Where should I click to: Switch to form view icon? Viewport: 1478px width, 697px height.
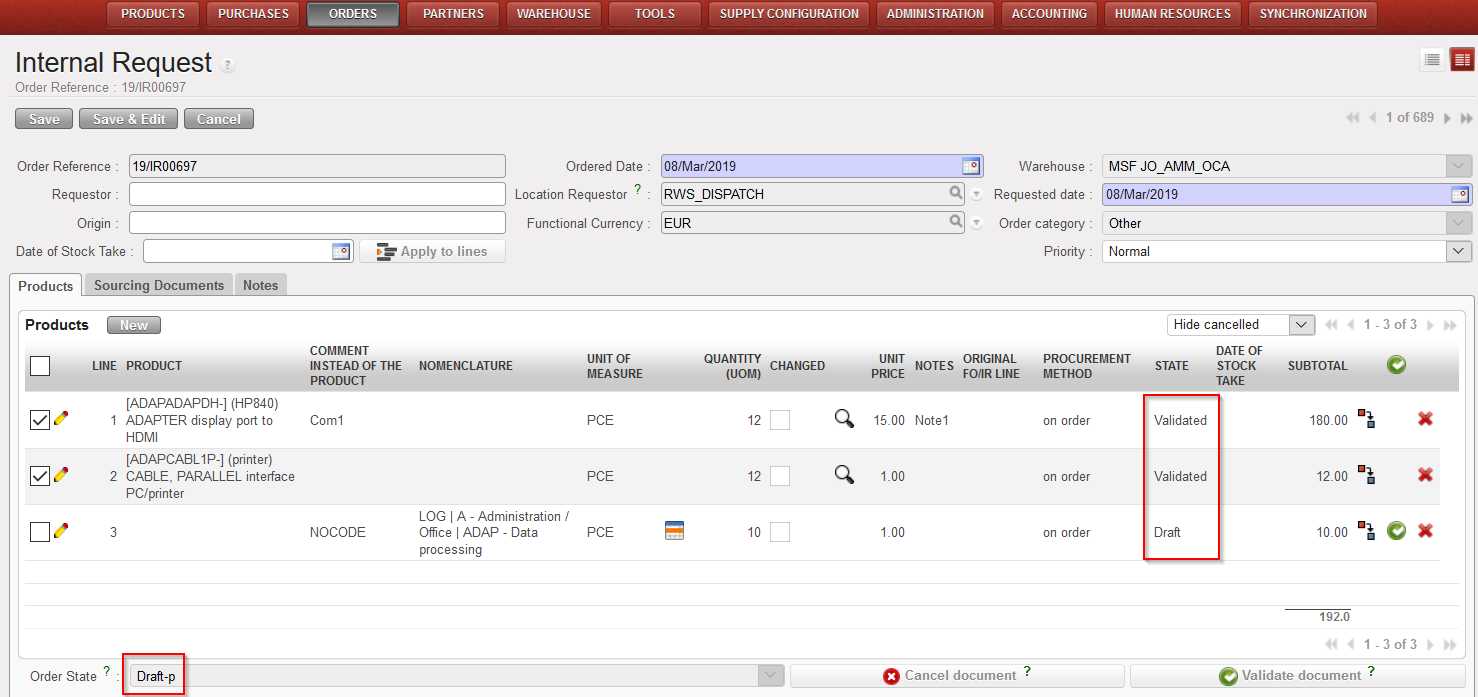coord(1462,60)
